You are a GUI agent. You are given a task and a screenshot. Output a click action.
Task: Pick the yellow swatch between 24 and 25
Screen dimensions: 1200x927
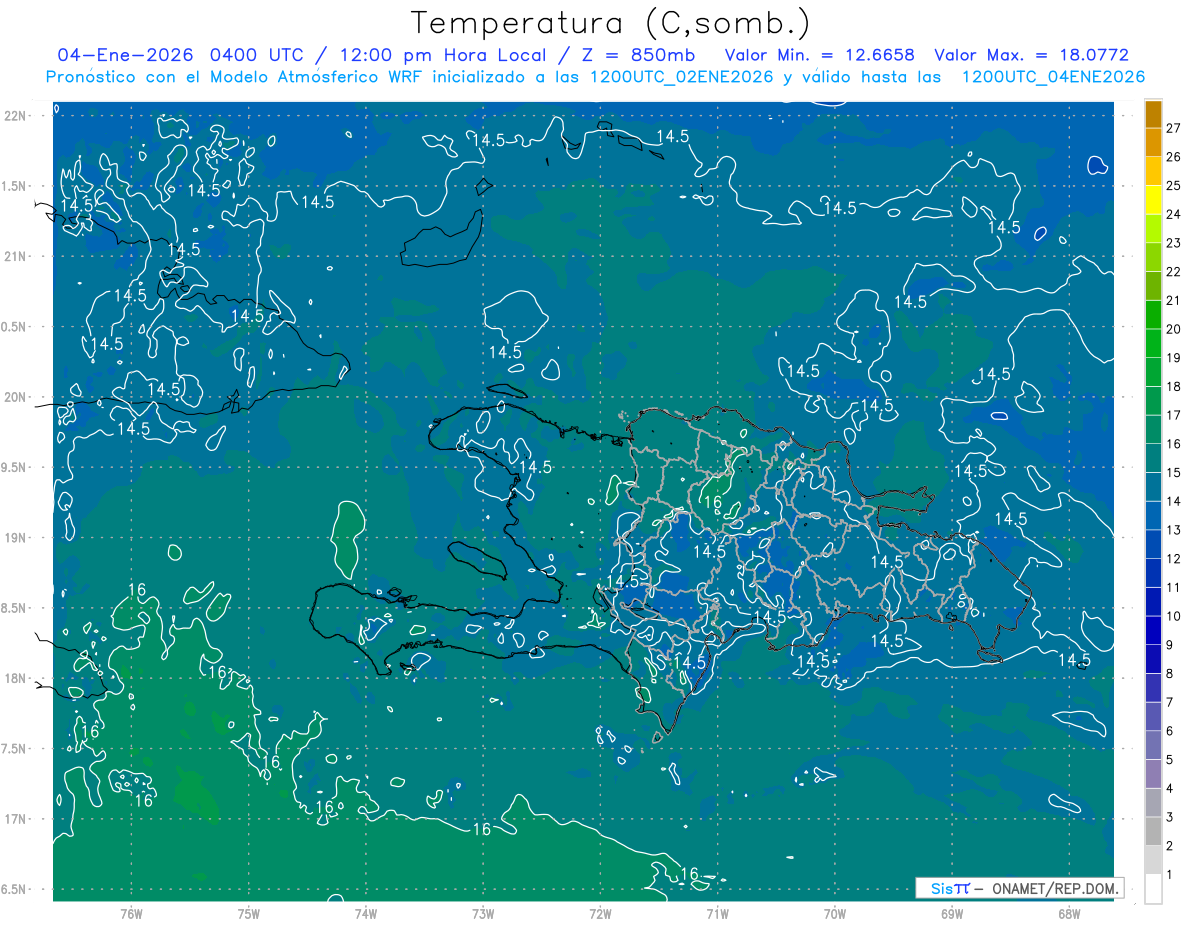tap(1153, 200)
